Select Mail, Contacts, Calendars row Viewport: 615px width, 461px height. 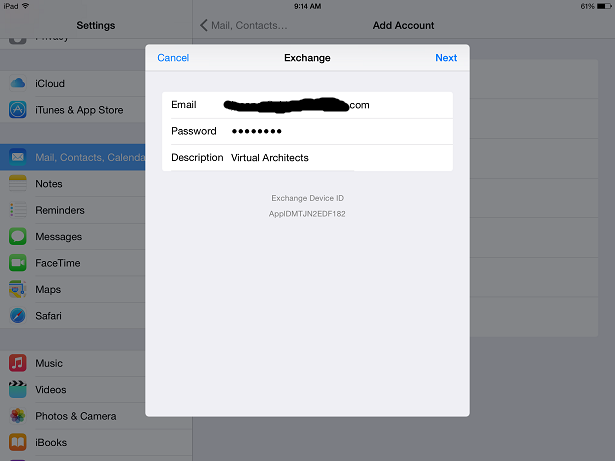73,157
